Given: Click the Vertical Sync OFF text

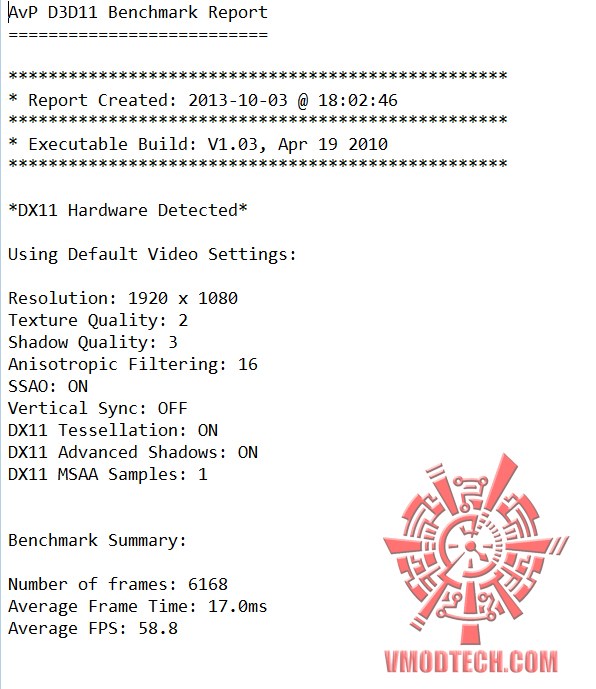Looking at the screenshot, I should point(98,409).
